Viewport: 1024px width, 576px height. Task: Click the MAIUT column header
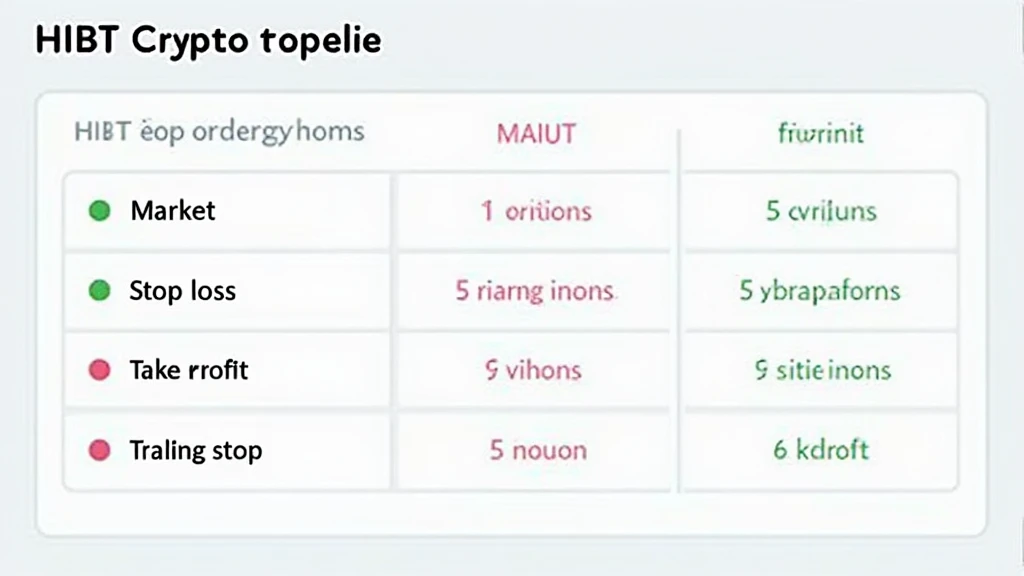coord(536,132)
